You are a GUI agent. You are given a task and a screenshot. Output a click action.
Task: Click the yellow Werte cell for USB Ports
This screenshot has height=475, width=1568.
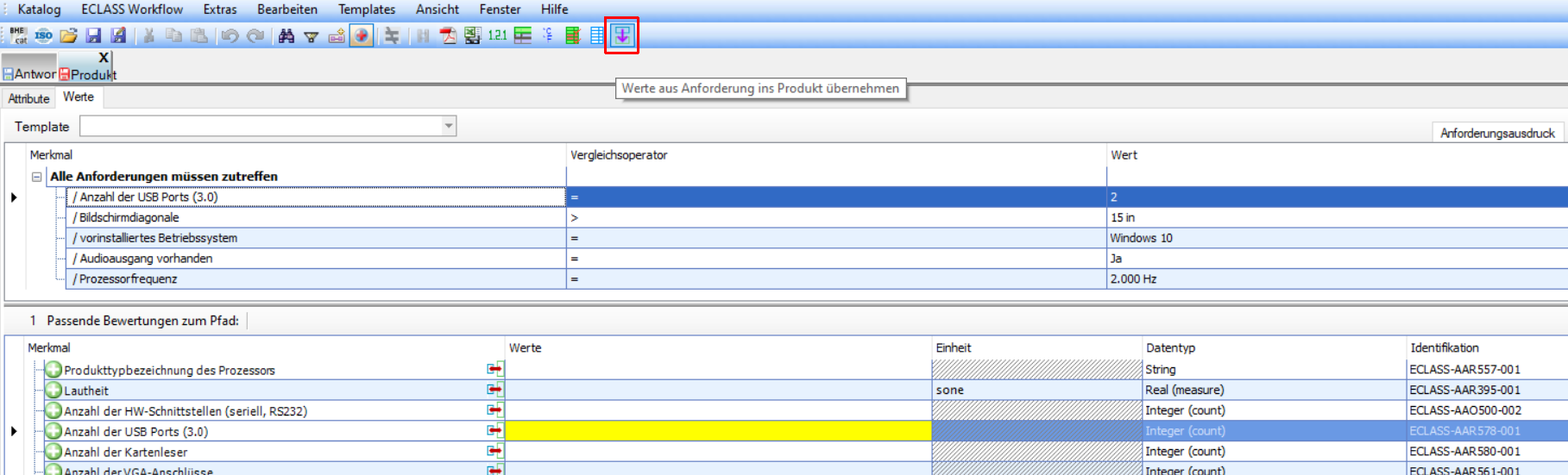click(x=717, y=431)
